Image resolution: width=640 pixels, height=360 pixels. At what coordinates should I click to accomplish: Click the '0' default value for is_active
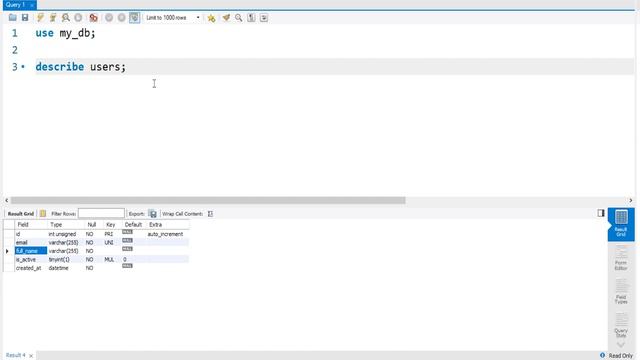pos(133,259)
